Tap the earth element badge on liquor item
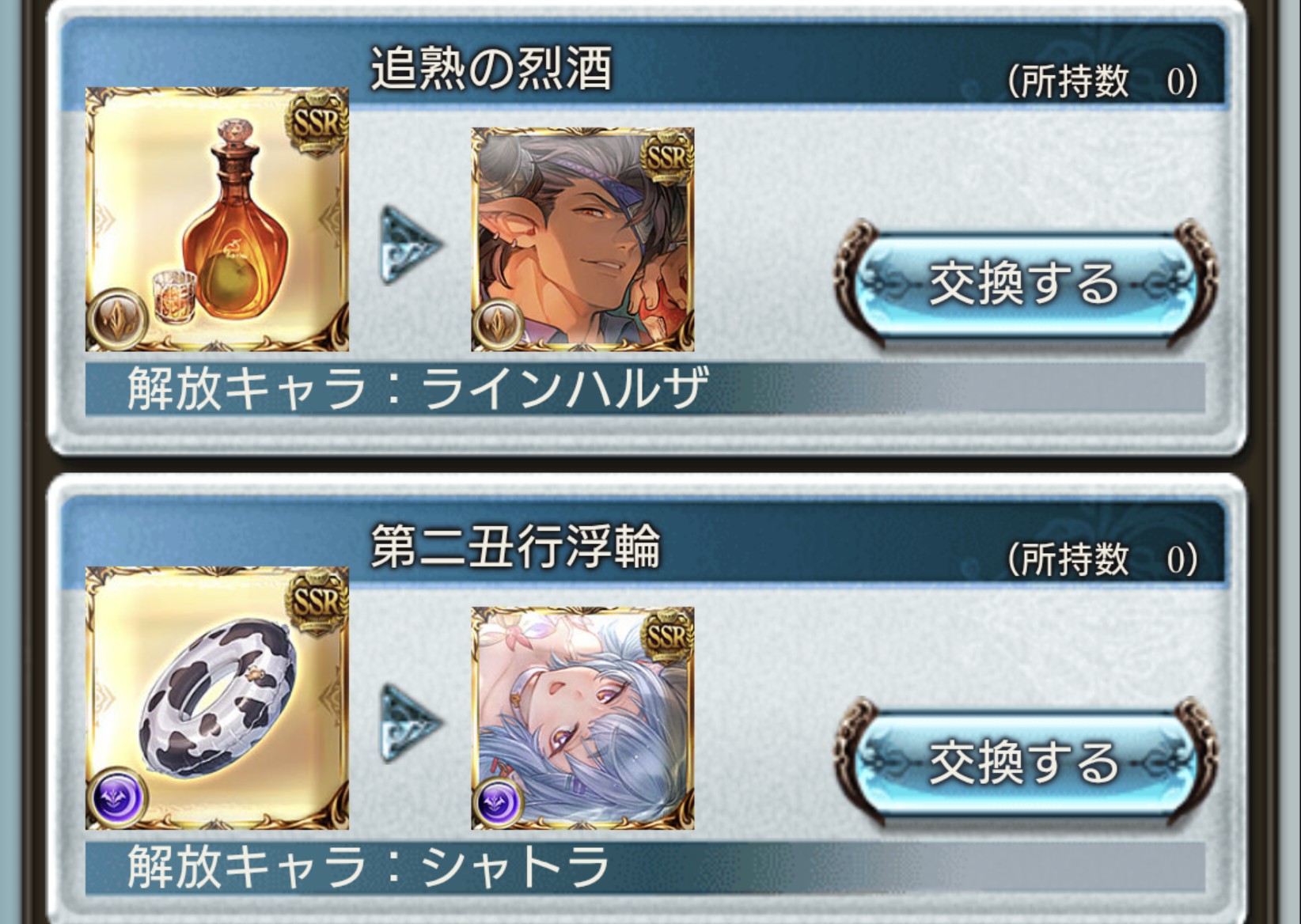The width and height of the screenshot is (1301, 924). pyautogui.click(x=119, y=320)
